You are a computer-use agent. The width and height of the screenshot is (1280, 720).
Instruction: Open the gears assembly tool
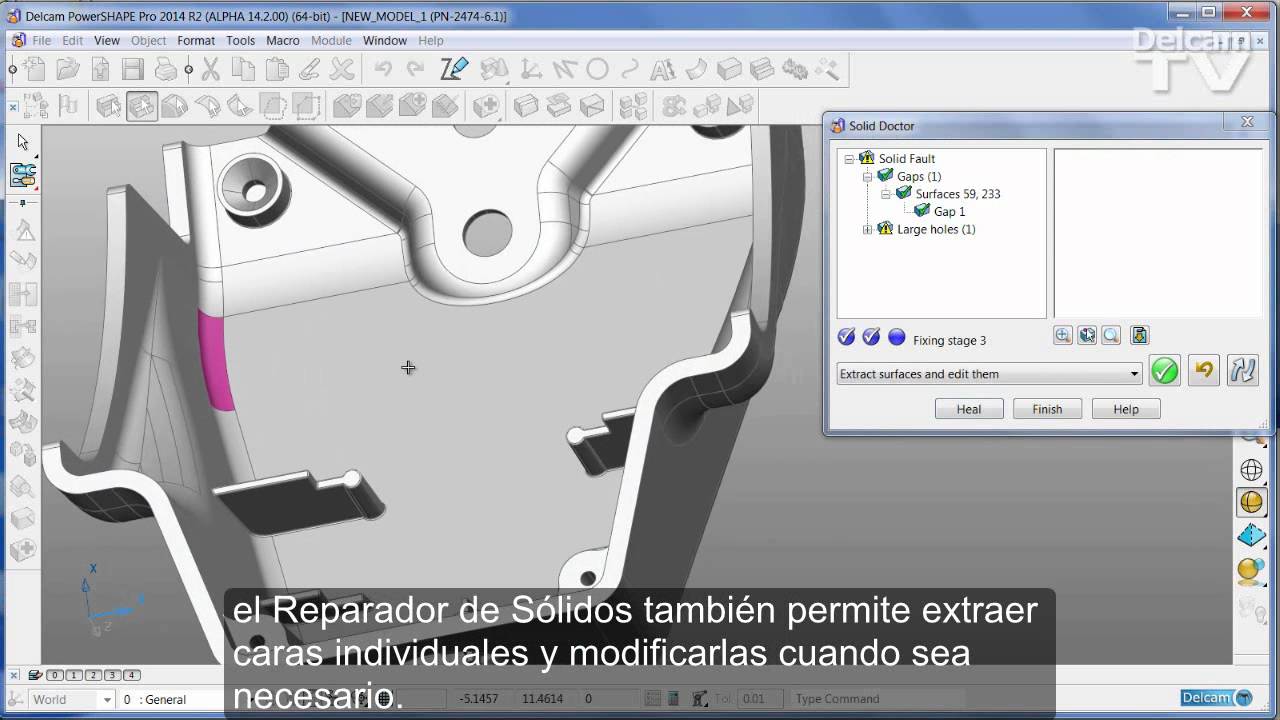tap(795, 69)
